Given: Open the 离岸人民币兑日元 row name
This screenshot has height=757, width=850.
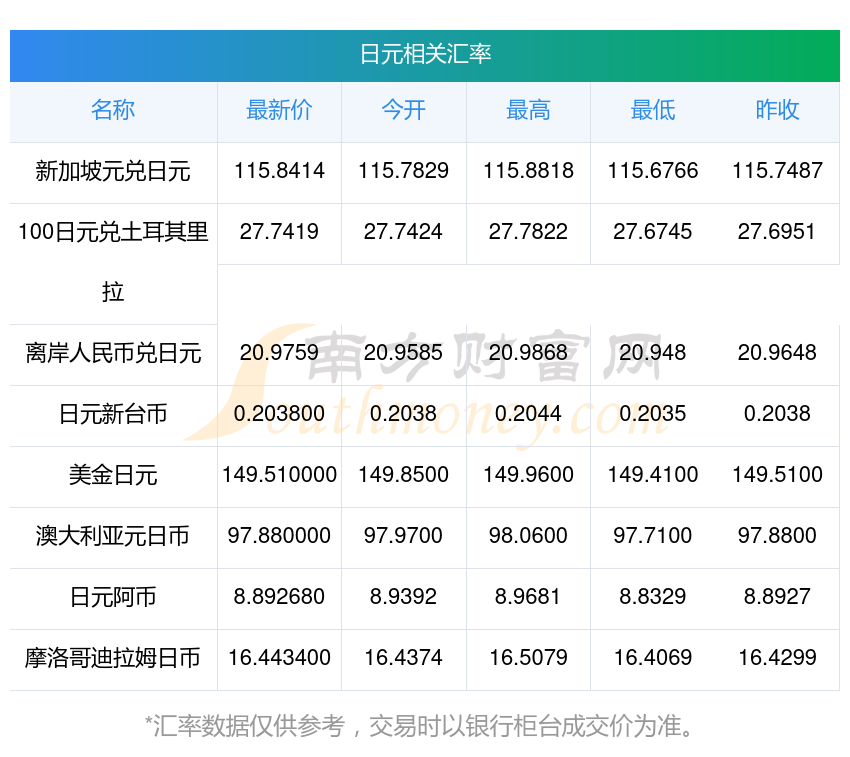Looking at the screenshot, I should (113, 353).
